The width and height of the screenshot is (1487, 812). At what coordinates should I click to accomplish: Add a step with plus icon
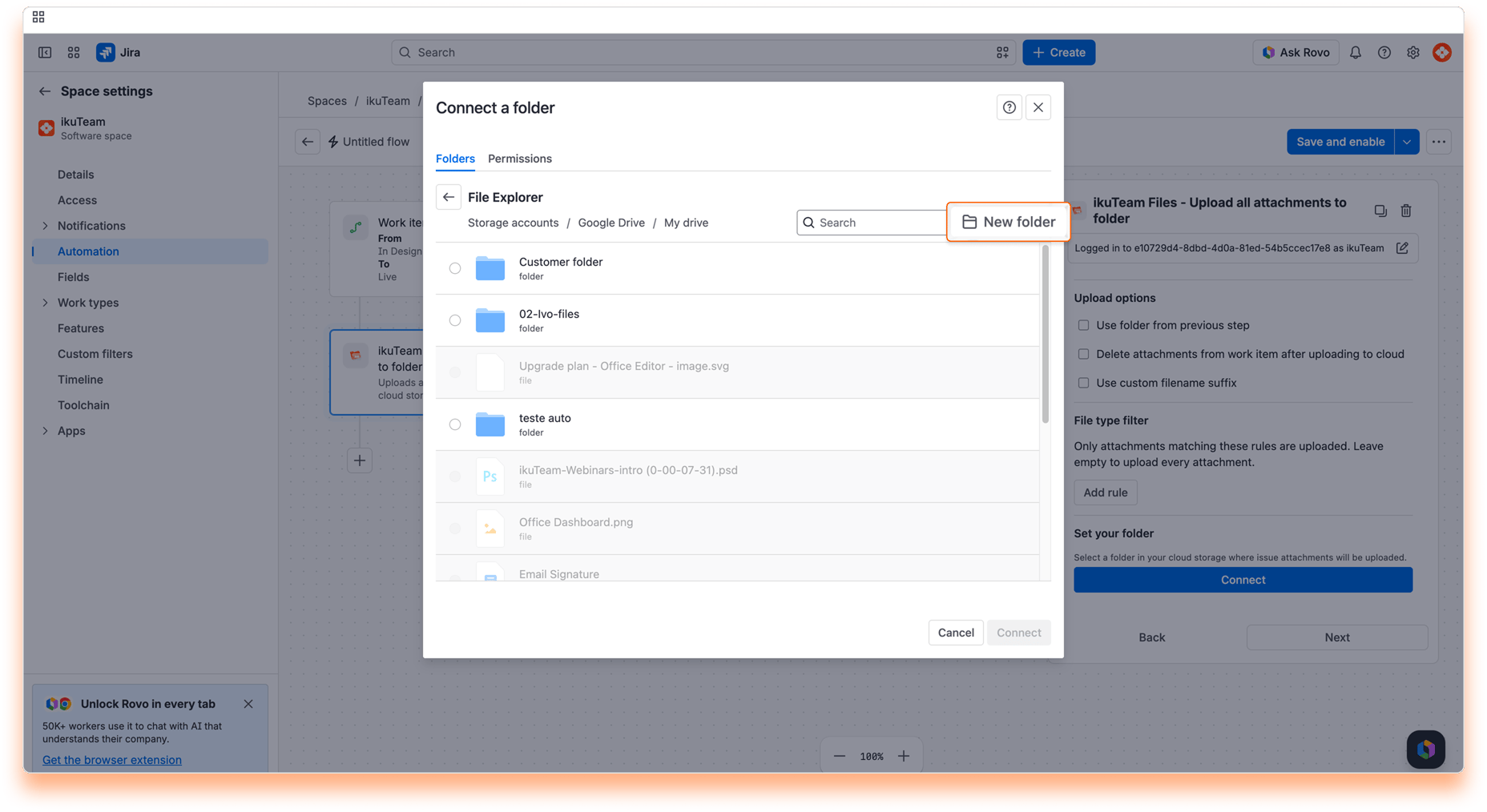click(x=360, y=460)
